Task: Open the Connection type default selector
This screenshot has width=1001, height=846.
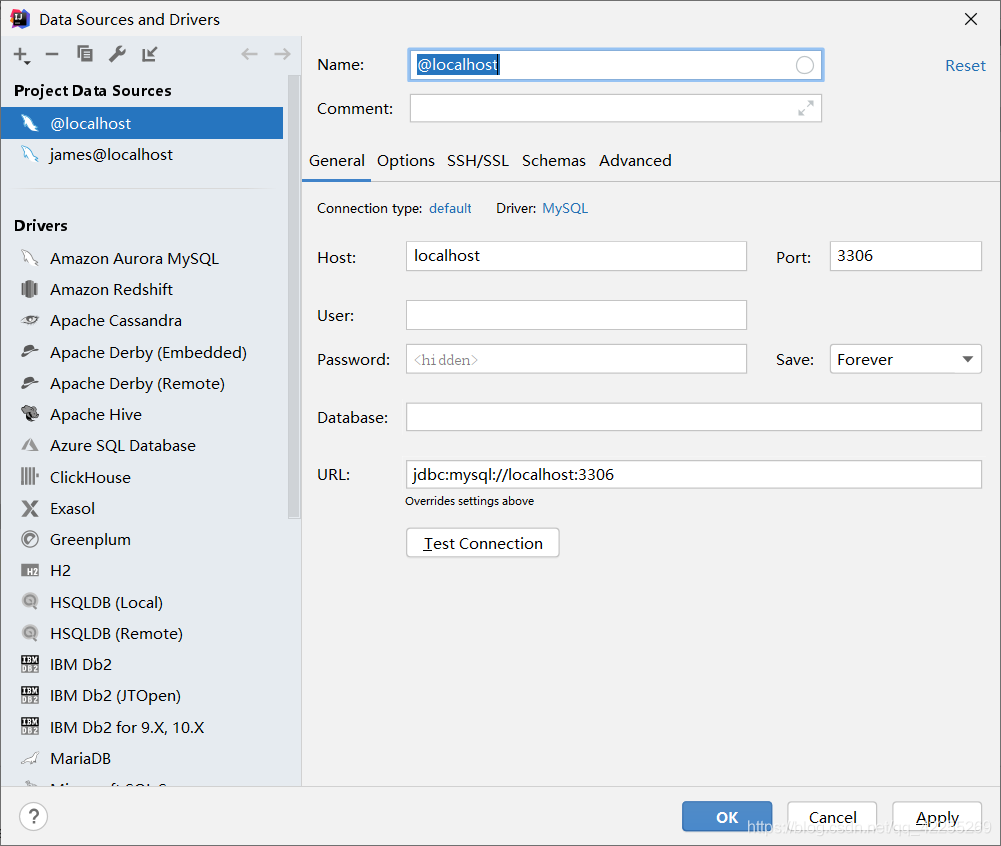Action: pos(450,208)
